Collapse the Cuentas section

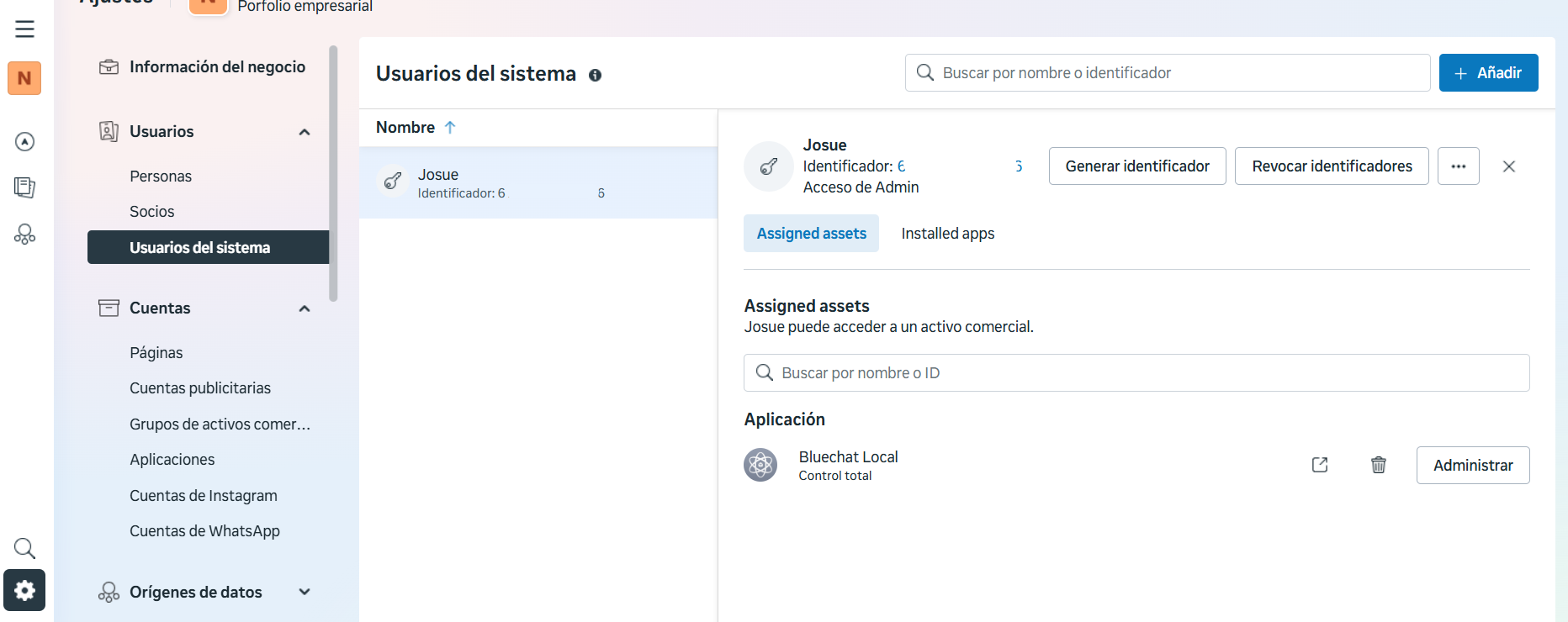click(305, 308)
